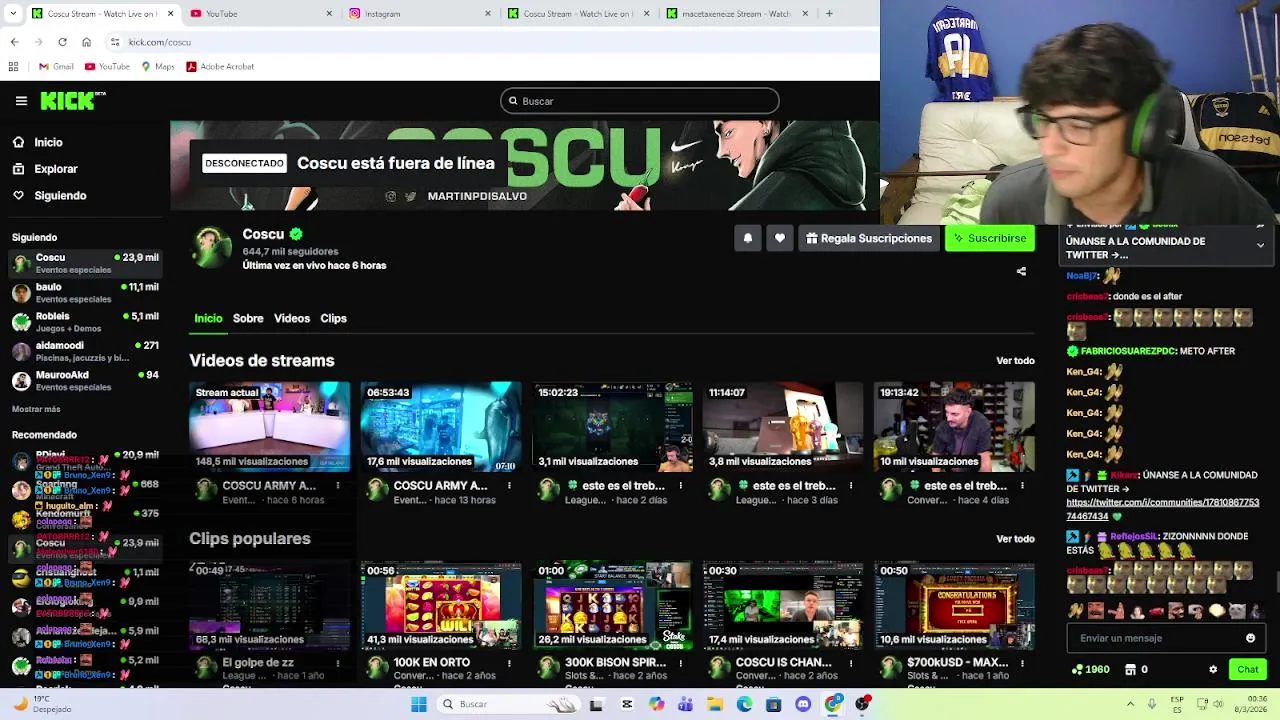1280x720 pixels.
Task: Switch to the YouTube browser tab
Action: click(260, 13)
